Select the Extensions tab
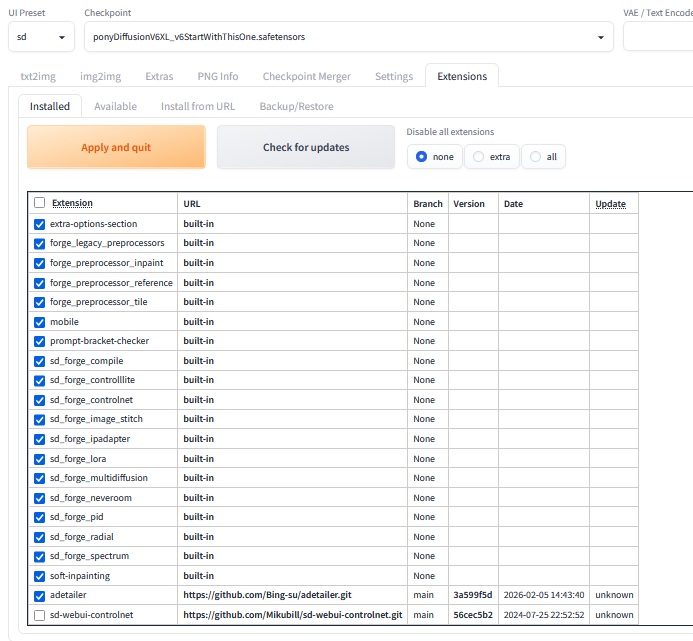This screenshot has width=693, height=641. pyautogui.click(x=462, y=76)
